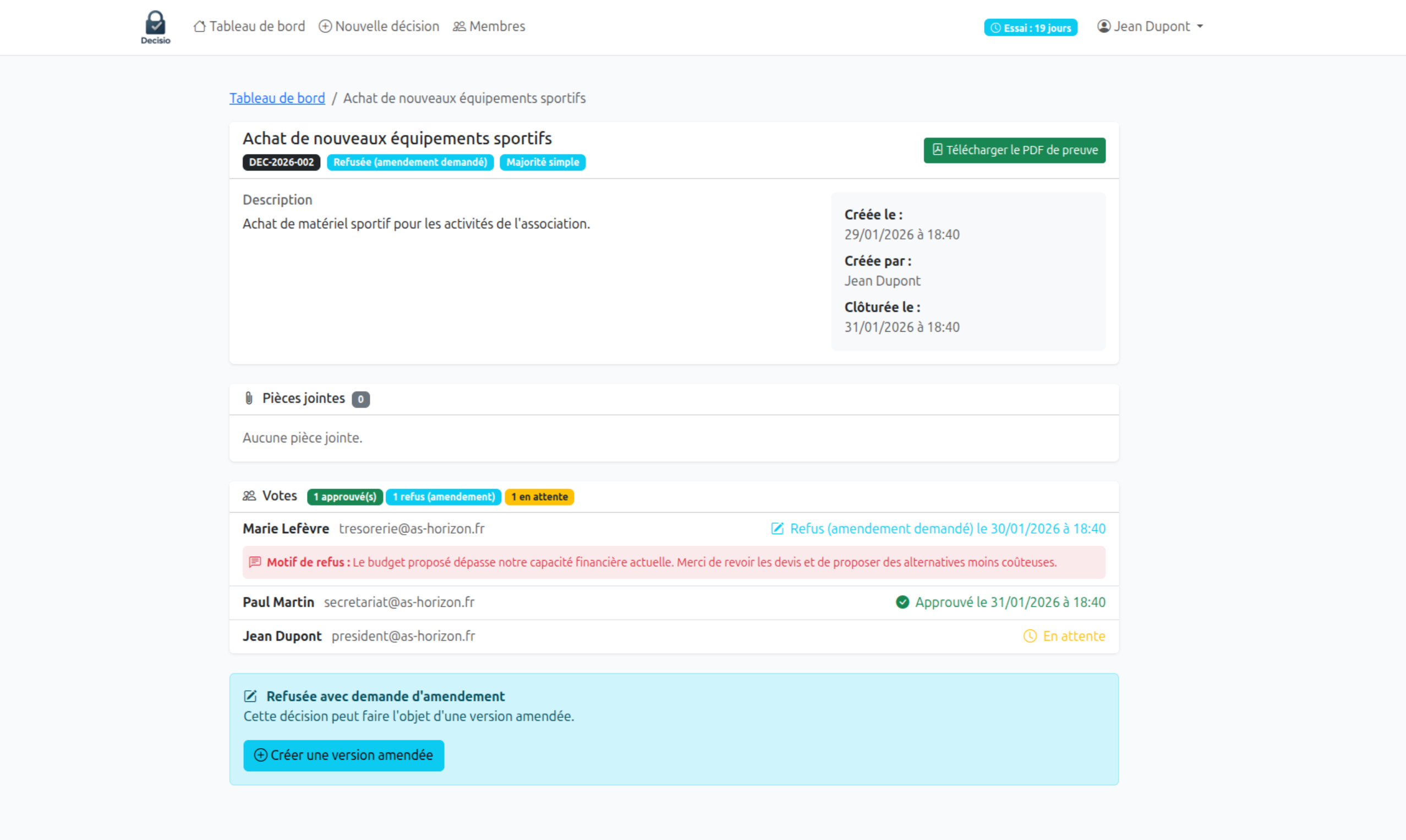Click the home icon beside Tableau de bord
This screenshot has width=1406, height=840.
pos(199,26)
